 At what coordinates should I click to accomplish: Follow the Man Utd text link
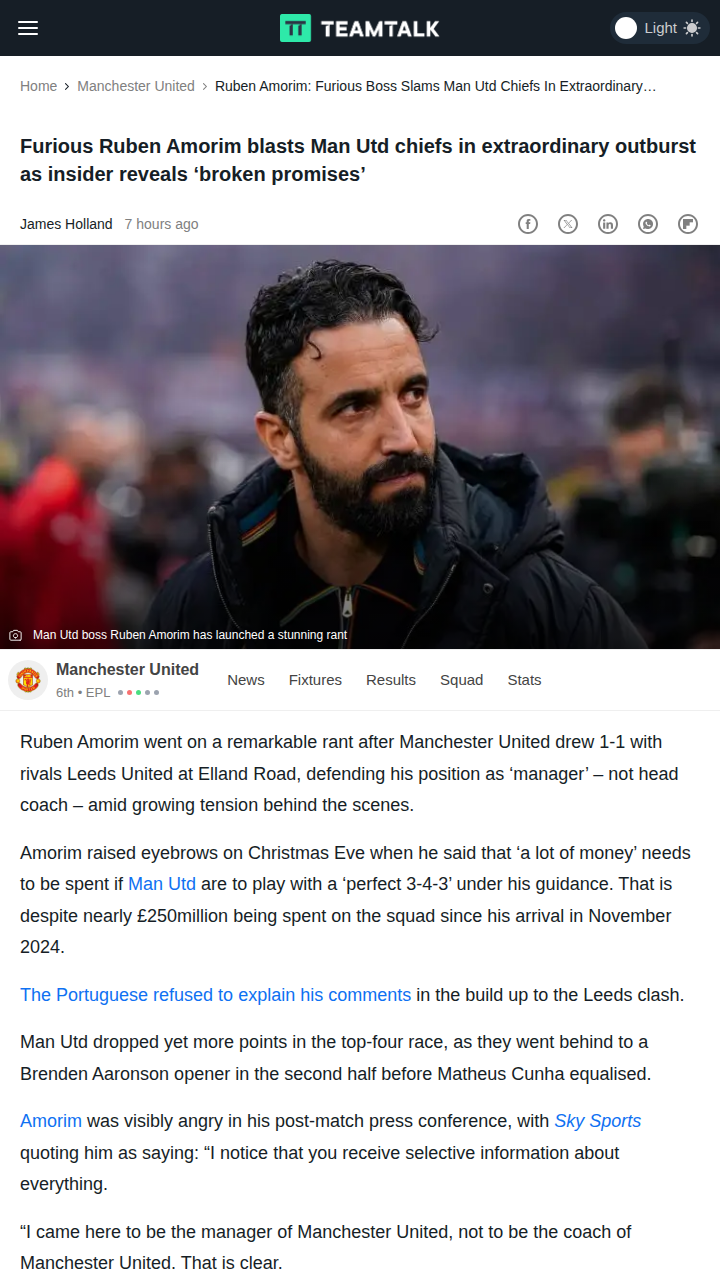tap(162, 884)
